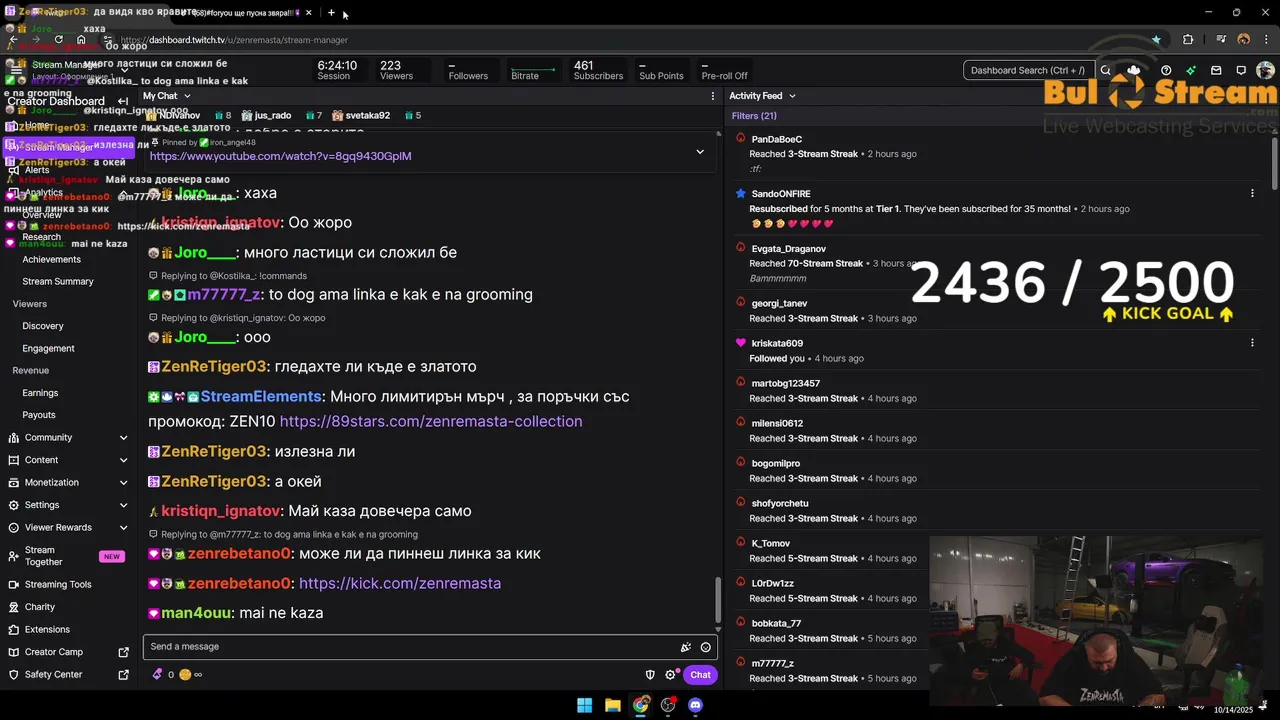Open Creator Camp in the sidebar
This screenshot has width=1280, height=720.
(68, 652)
